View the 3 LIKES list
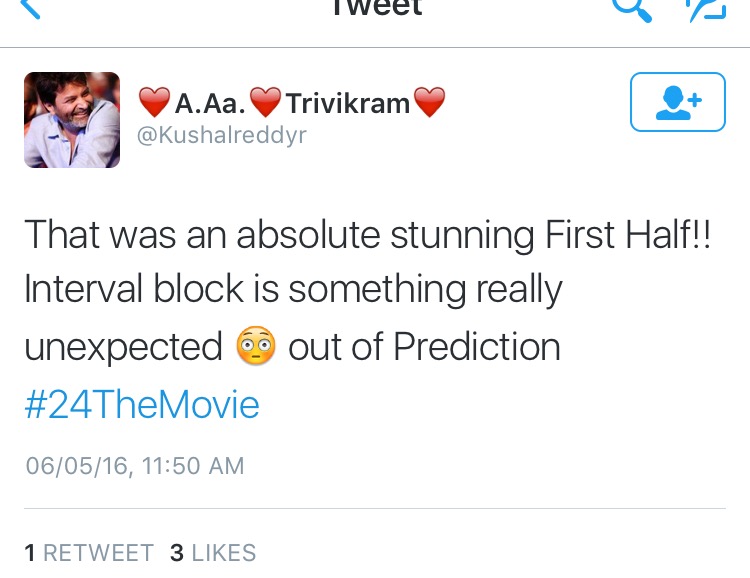Viewport: 750px width, 578px height. (213, 553)
